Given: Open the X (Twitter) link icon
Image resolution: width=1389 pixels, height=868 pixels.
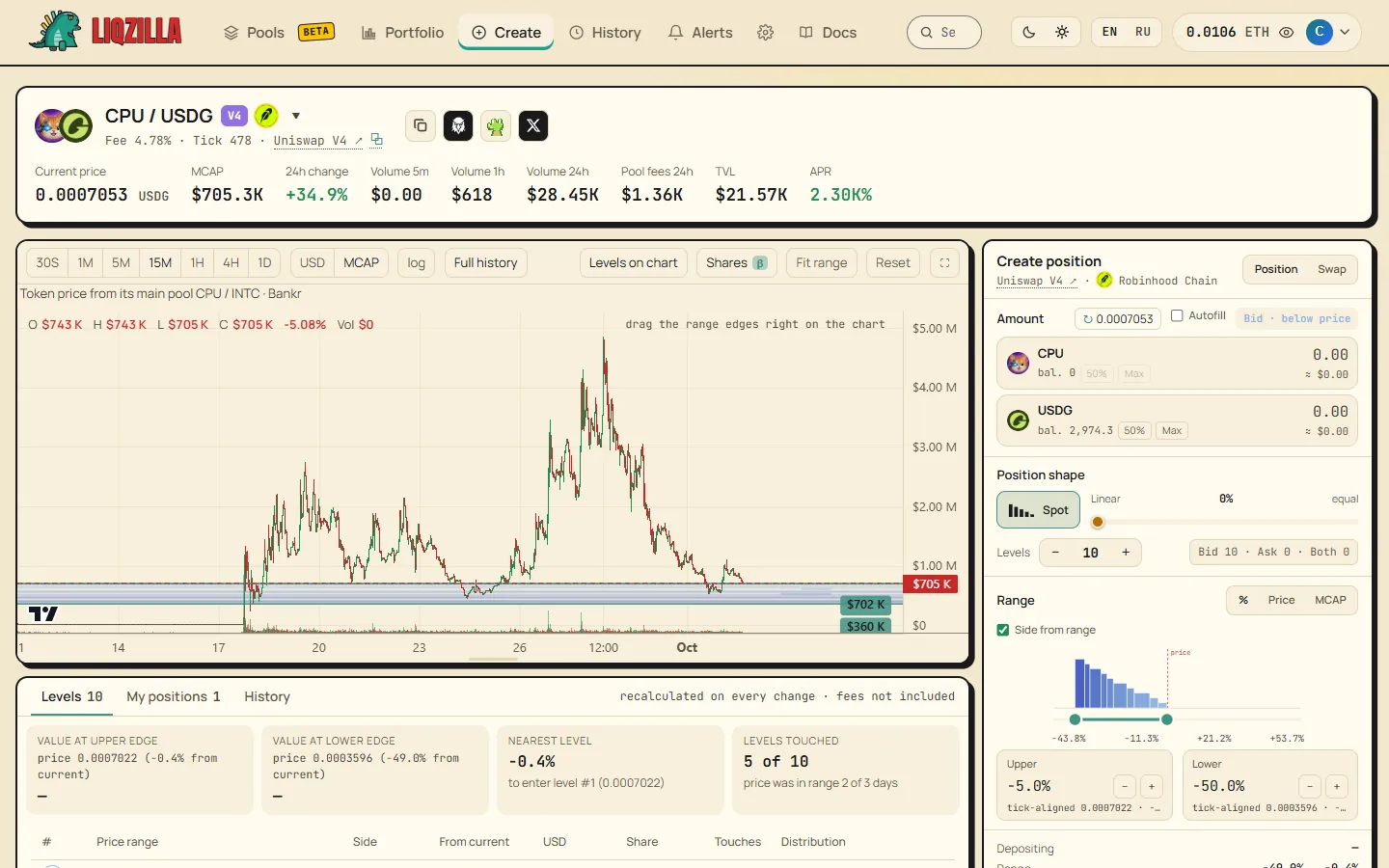Looking at the screenshot, I should [x=533, y=125].
